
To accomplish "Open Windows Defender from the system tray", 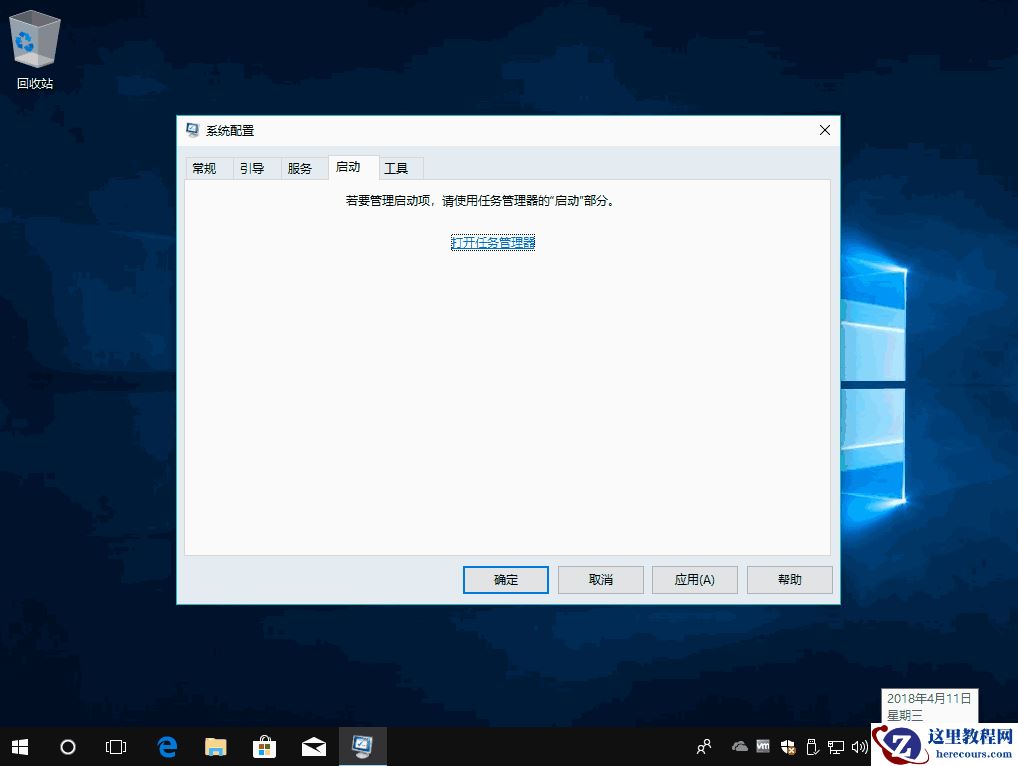I will [x=787, y=747].
